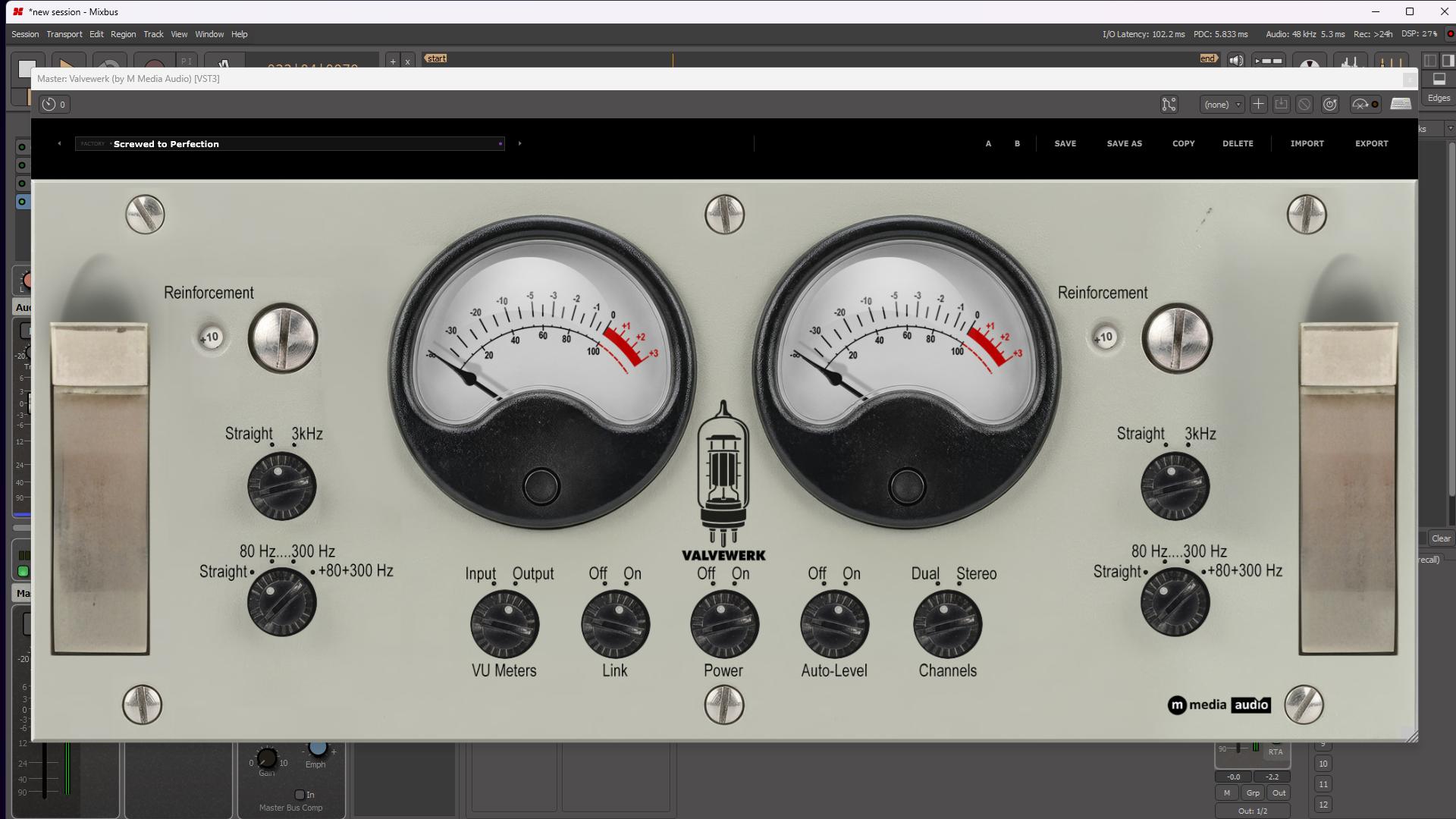1456x819 pixels.
Task: Click the RTA button in master strip
Action: click(1276, 752)
